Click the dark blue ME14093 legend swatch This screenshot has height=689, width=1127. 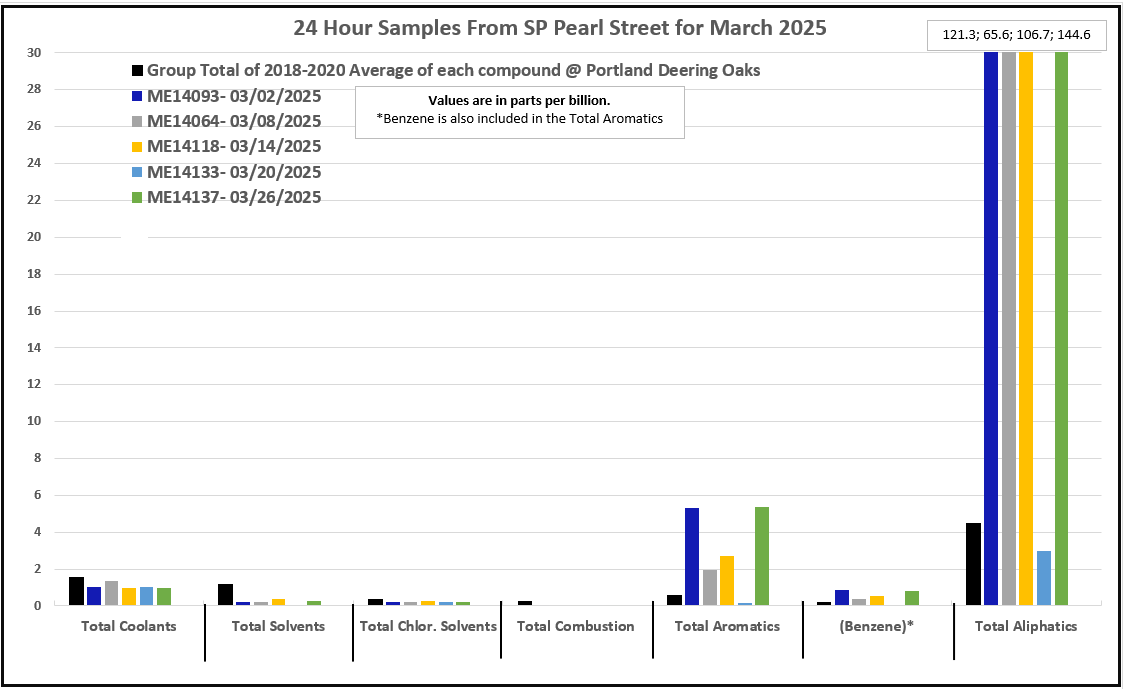[x=138, y=97]
